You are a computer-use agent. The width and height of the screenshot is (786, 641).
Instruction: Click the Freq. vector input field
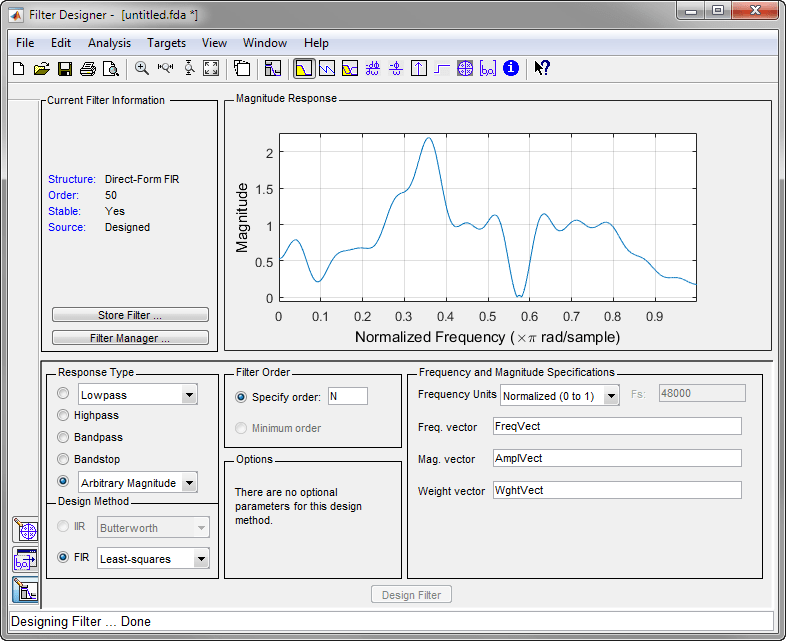point(617,427)
